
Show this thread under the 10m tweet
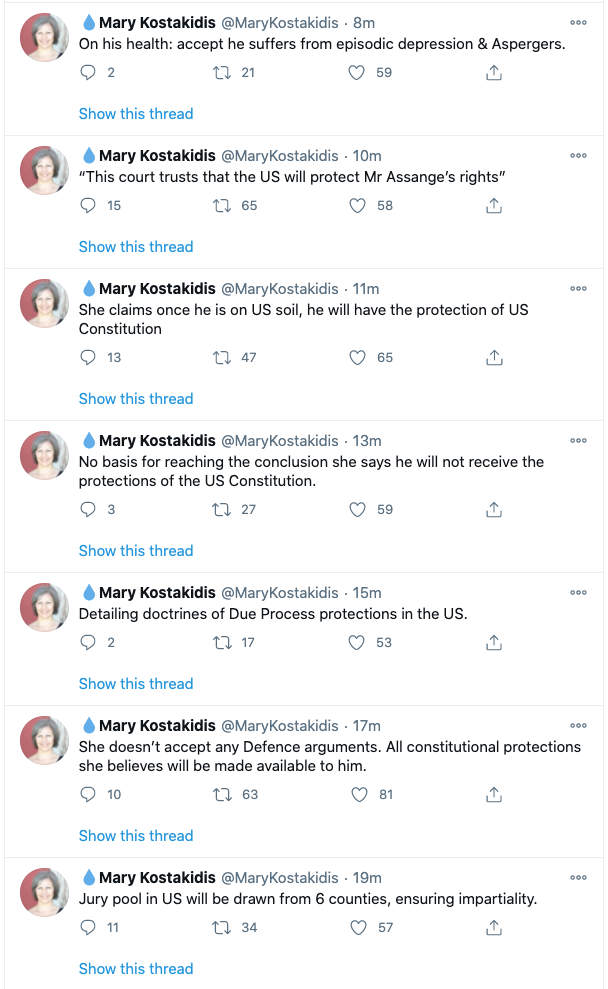pos(136,247)
